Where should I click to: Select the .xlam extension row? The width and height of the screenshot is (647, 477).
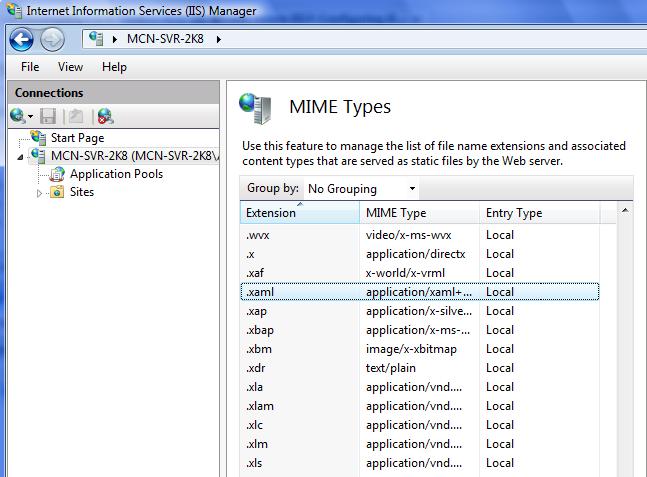tap(420, 406)
